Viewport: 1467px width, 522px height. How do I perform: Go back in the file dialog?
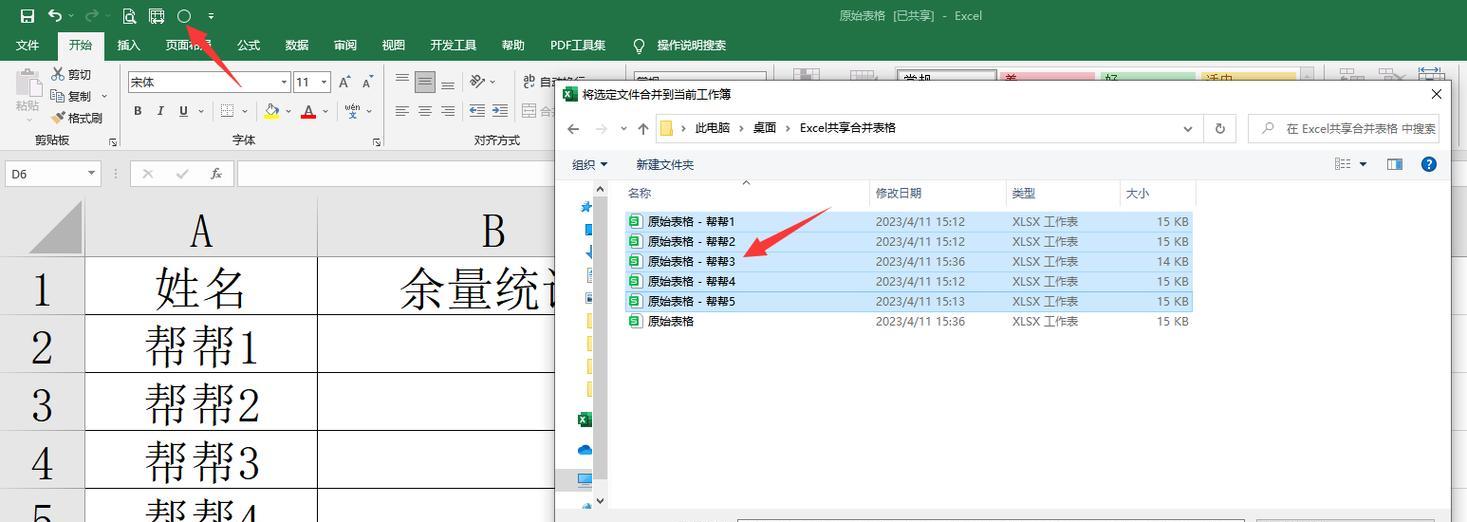click(x=573, y=128)
